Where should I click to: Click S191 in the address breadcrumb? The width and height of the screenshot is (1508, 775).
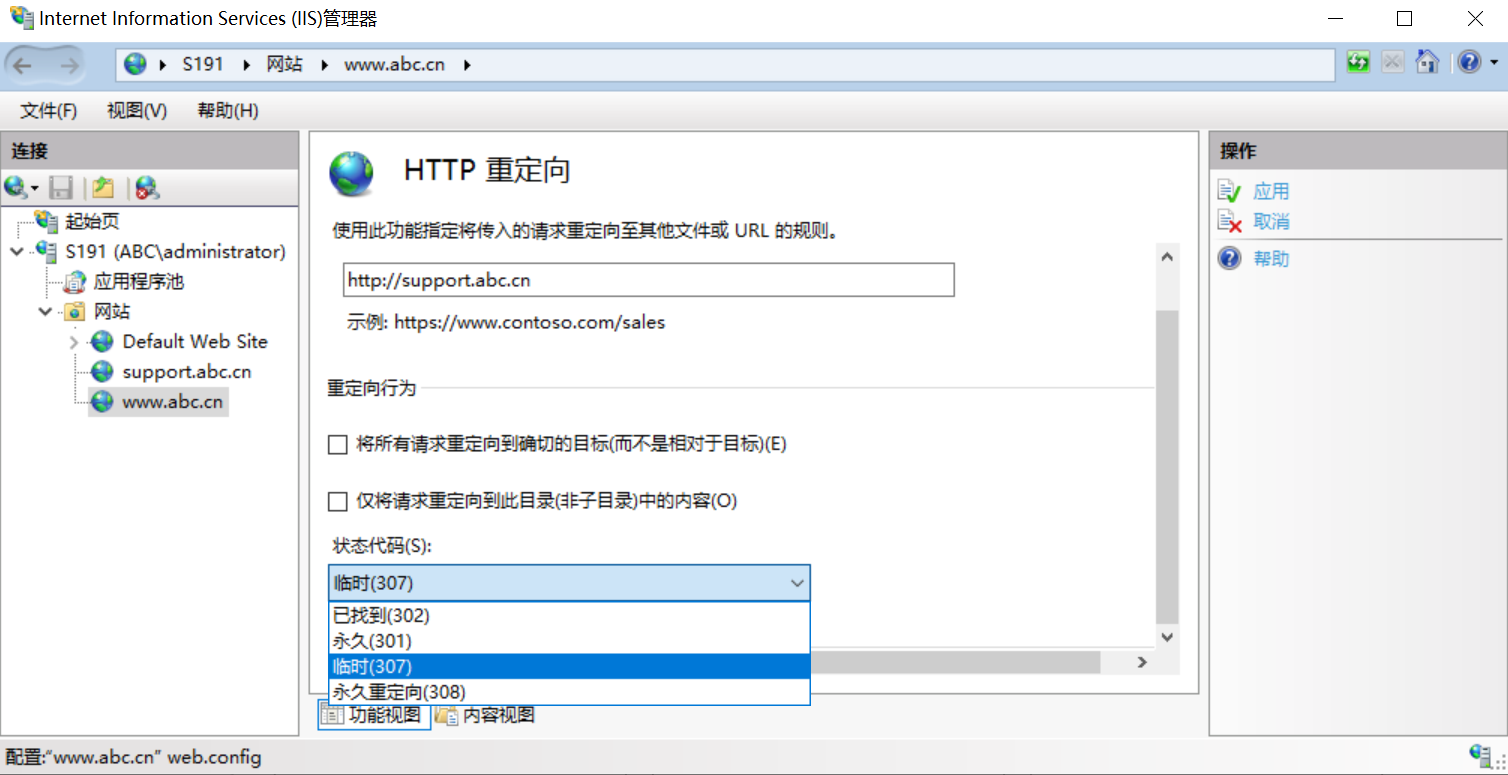[x=203, y=64]
